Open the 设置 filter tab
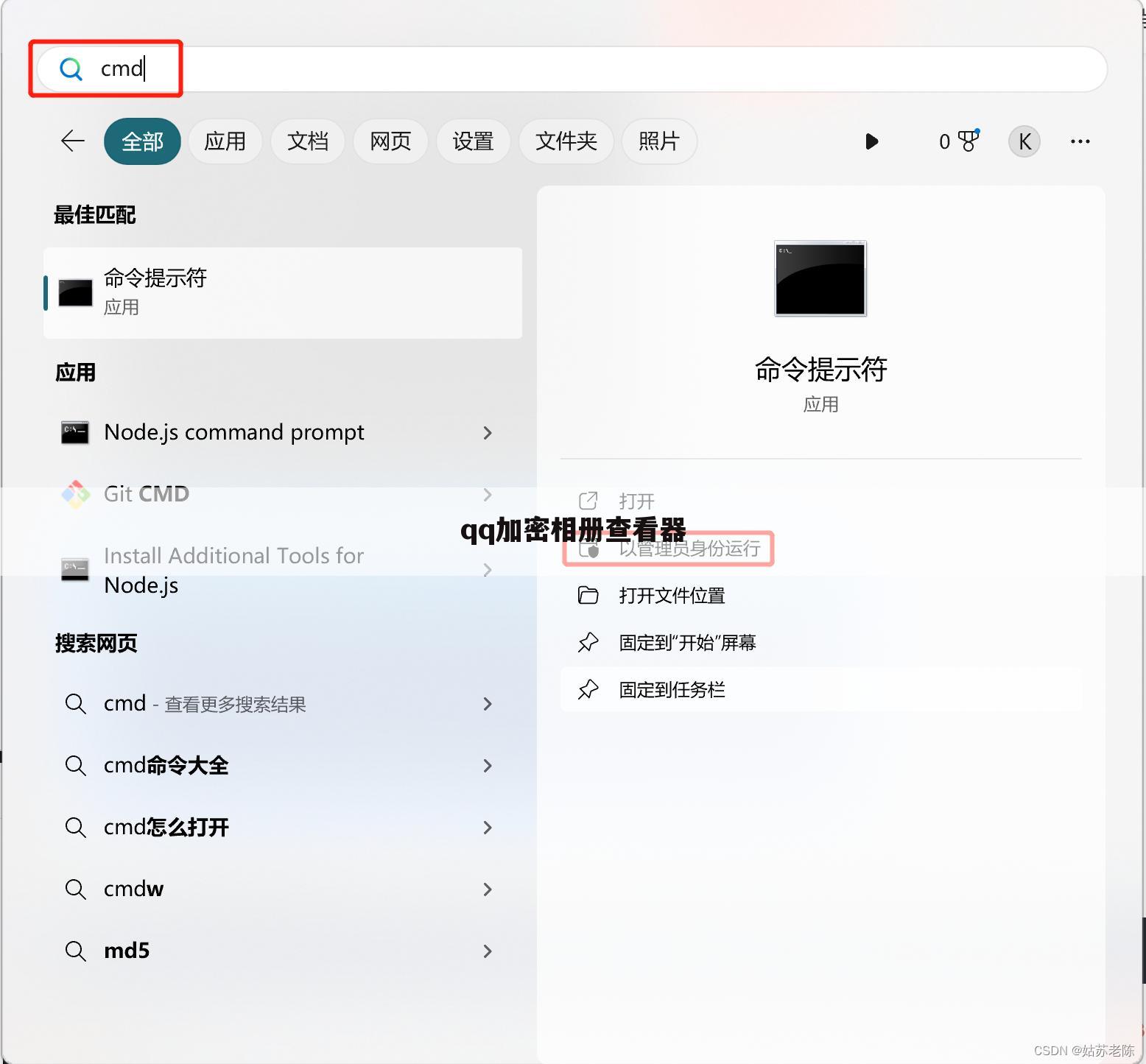Viewport: 1146px width, 1064px height. tap(473, 141)
